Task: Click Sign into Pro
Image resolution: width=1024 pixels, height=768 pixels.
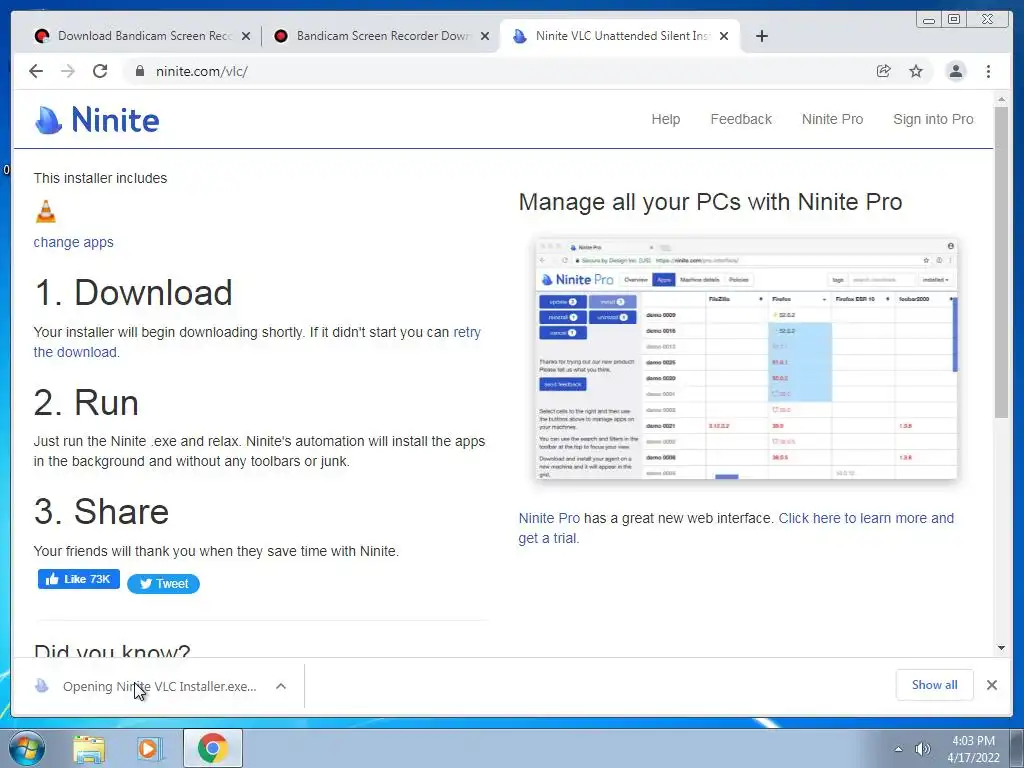Action: [x=933, y=119]
